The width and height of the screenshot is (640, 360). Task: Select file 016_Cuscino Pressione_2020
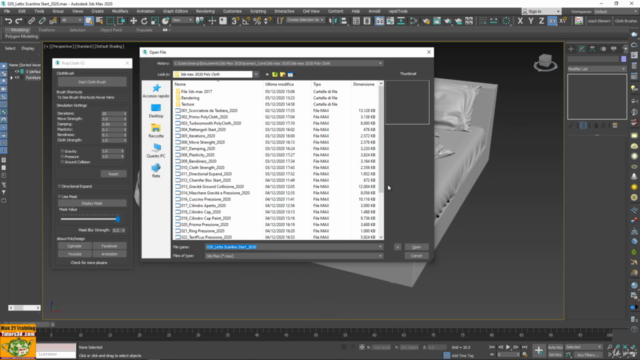206,199
